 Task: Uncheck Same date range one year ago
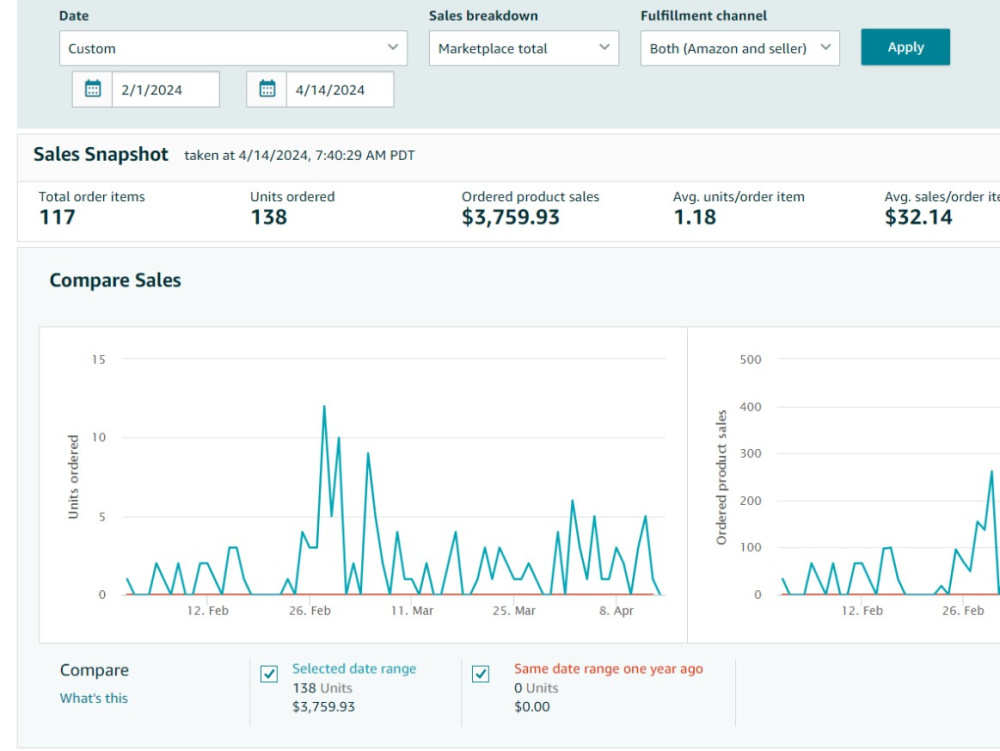click(x=481, y=674)
